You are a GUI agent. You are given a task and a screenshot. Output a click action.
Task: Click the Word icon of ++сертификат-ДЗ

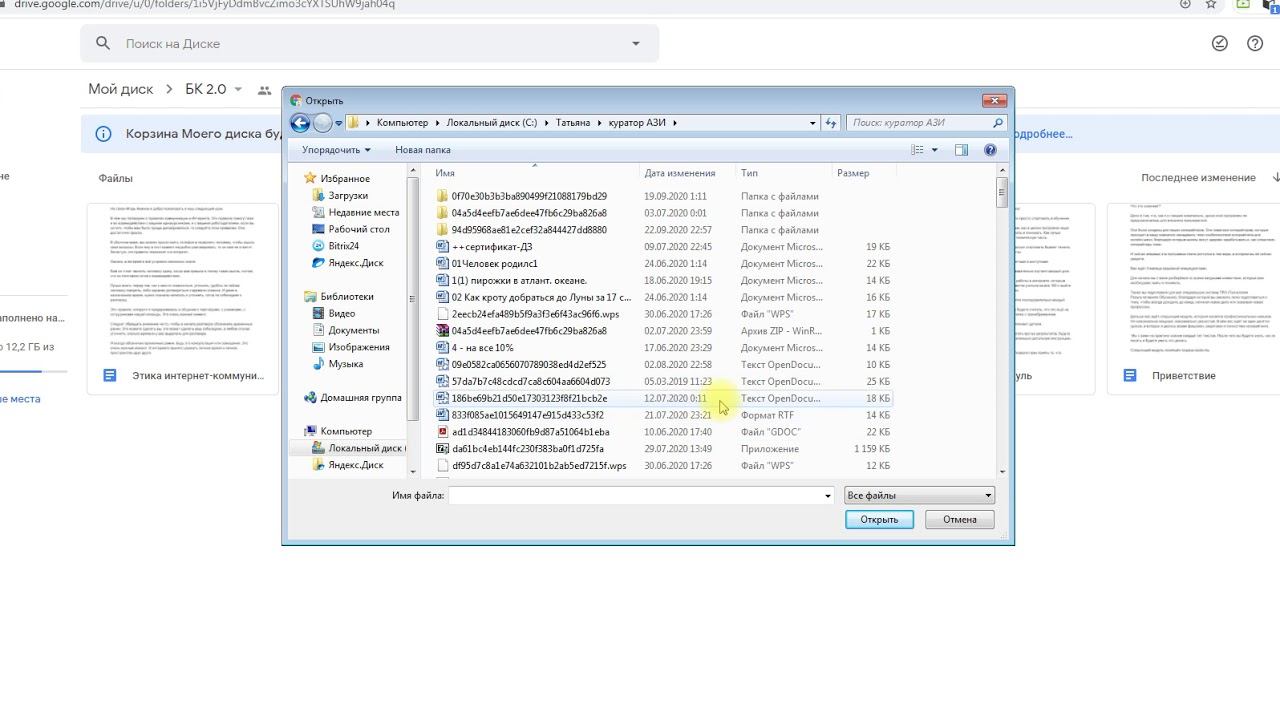click(443, 246)
